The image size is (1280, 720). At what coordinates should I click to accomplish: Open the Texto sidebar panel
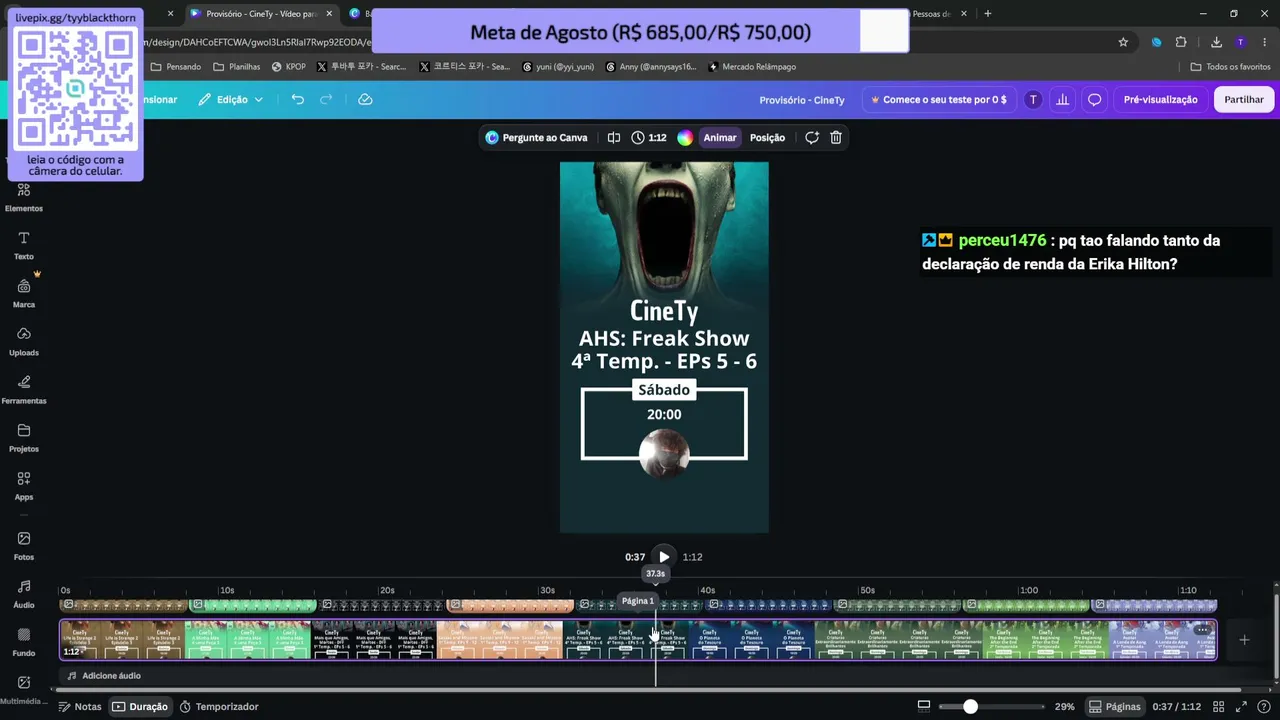coord(24,245)
